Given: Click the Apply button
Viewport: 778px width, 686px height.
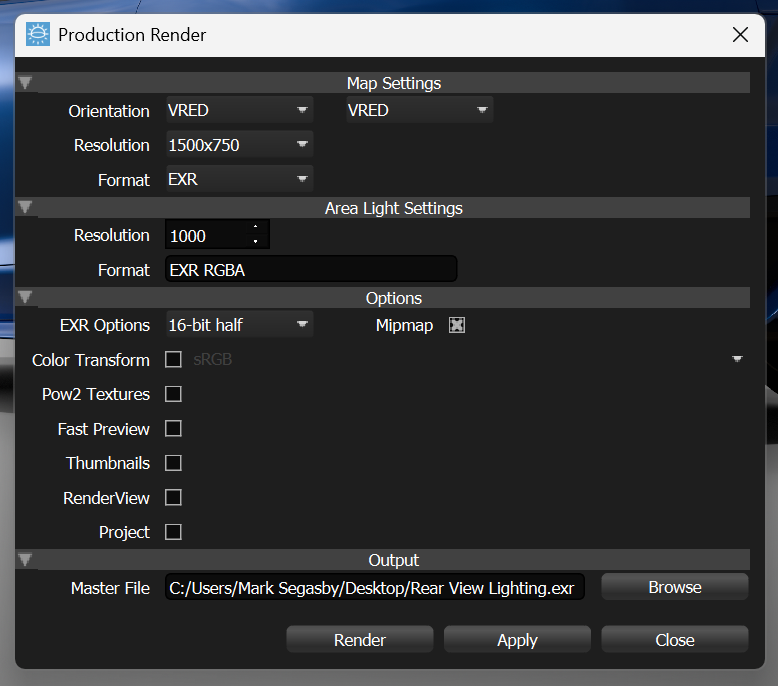Looking at the screenshot, I should [517, 639].
